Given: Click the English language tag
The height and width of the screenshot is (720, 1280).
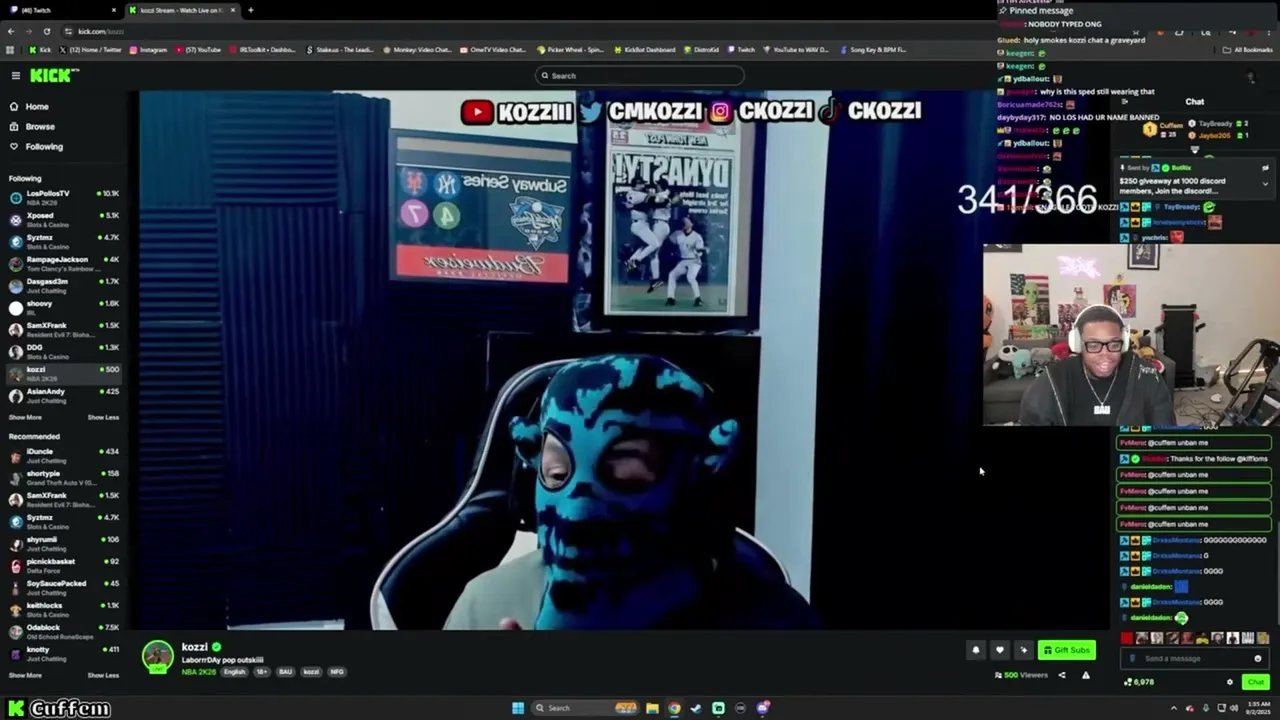Looking at the screenshot, I should [234, 672].
